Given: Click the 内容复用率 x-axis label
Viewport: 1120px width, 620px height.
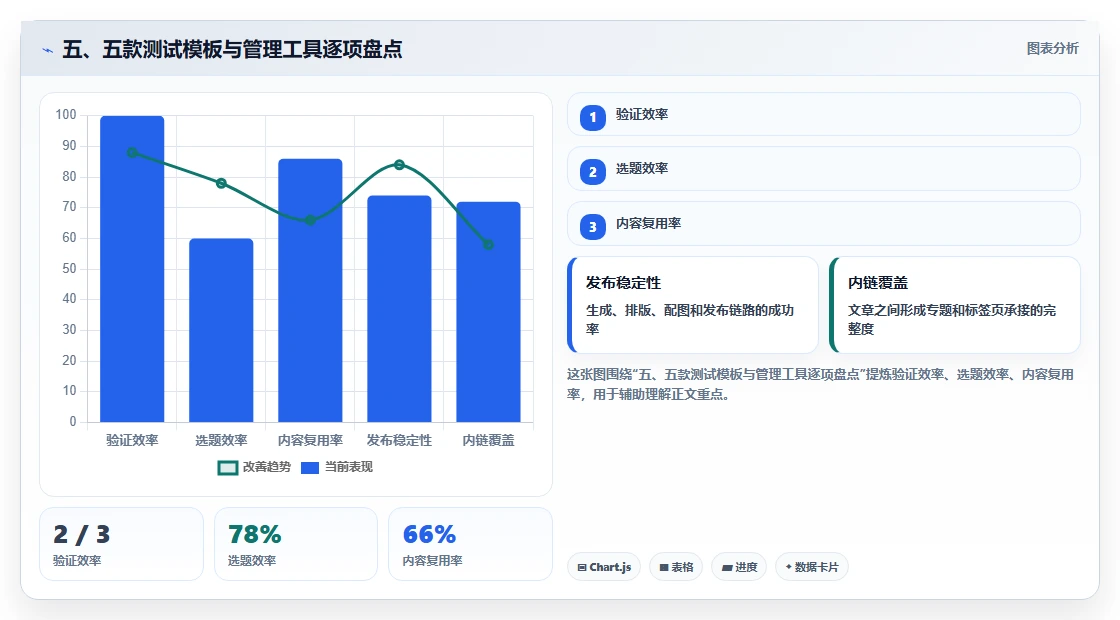Looking at the screenshot, I should [310, 441].
